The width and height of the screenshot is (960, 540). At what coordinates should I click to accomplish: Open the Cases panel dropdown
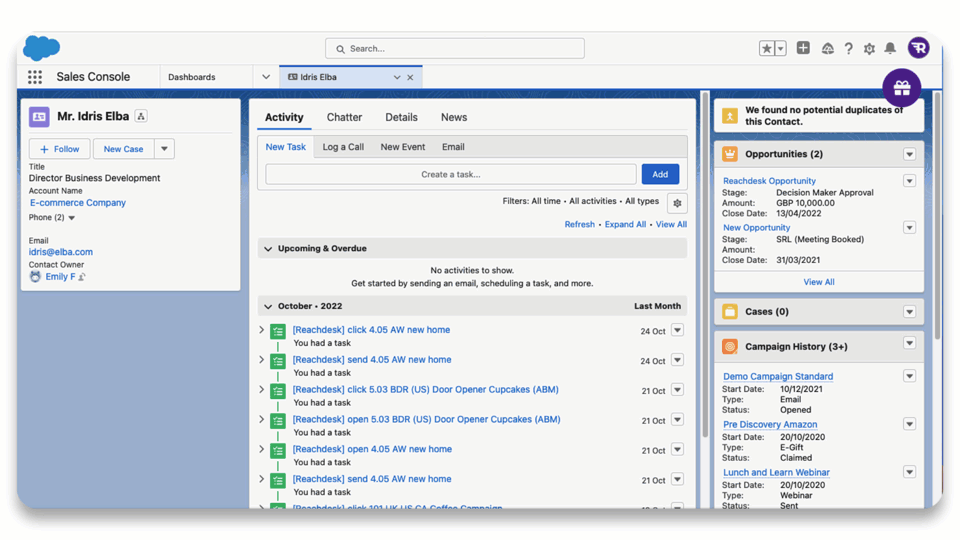(909, 312)
